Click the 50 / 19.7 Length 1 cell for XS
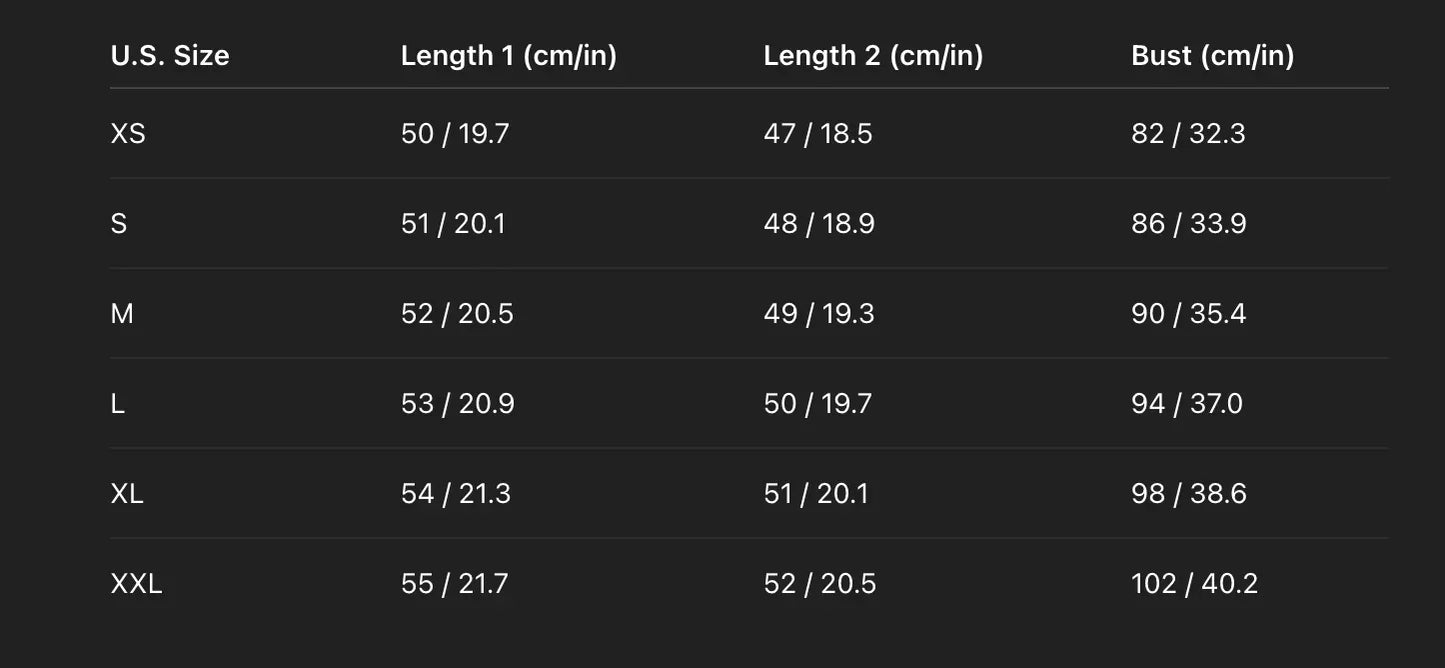1445x668 pixels. click(x=455, y=133)
